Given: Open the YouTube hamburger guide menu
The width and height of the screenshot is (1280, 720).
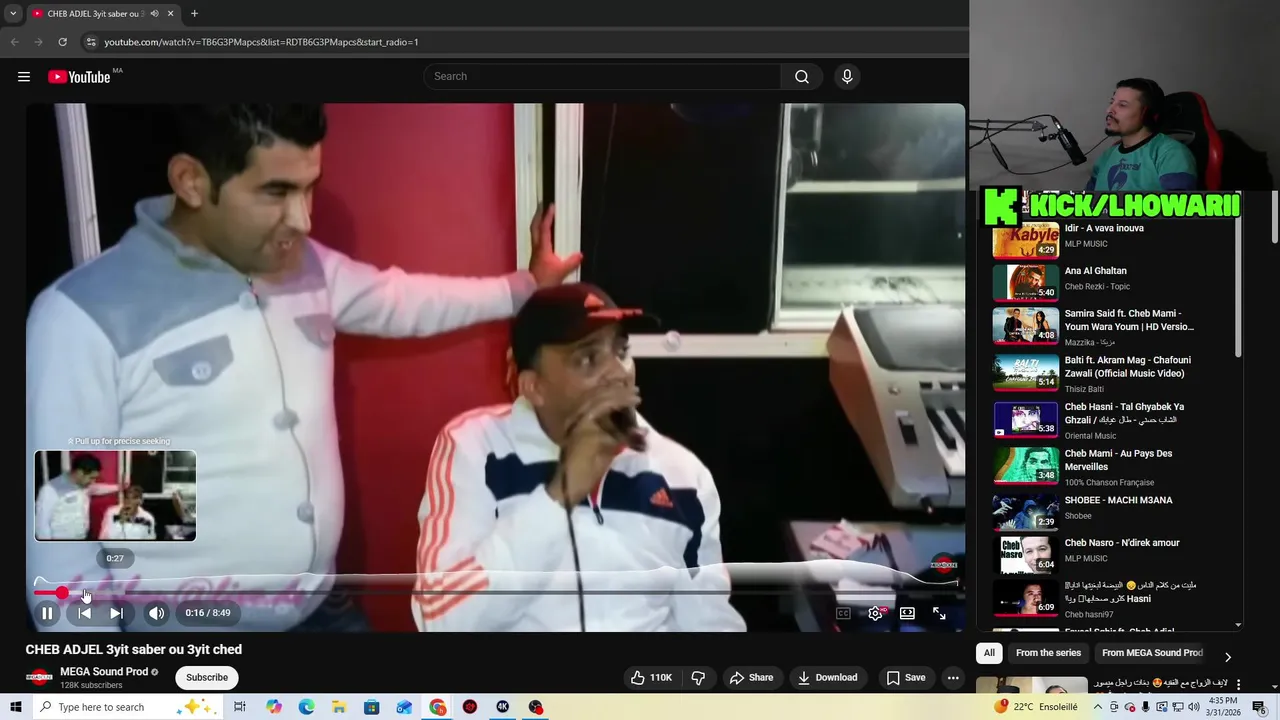Looking at the screenshot, I should pyautogui.click(x=24, y=77).
